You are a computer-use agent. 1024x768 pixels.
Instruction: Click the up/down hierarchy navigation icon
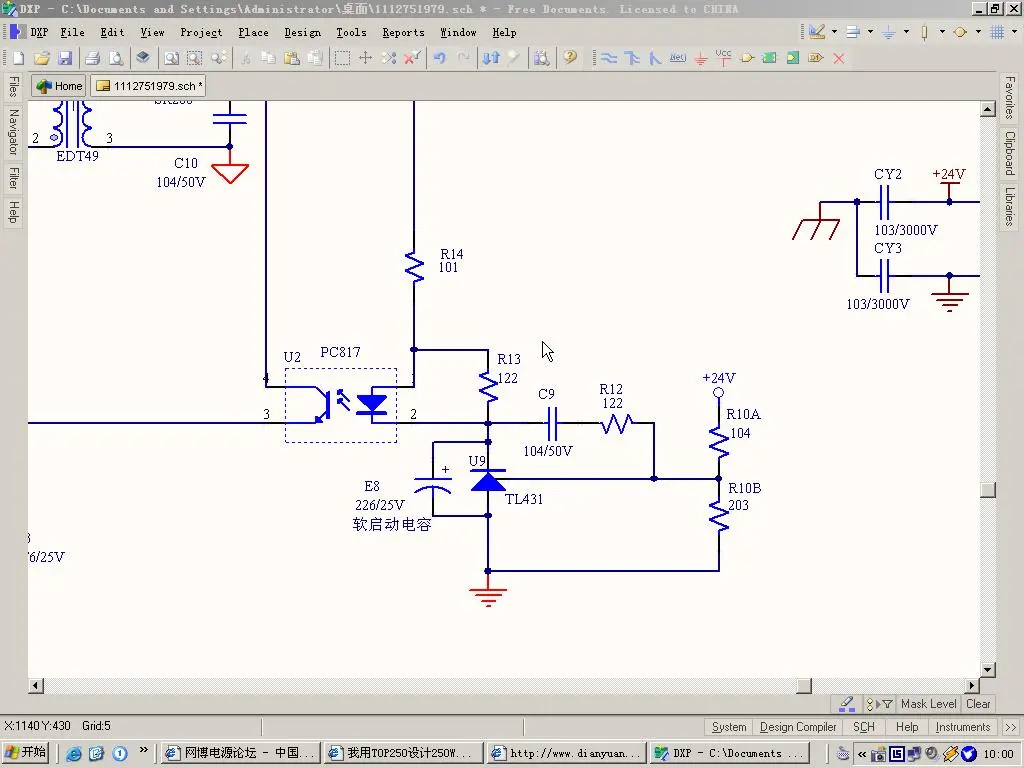[491, 58]
